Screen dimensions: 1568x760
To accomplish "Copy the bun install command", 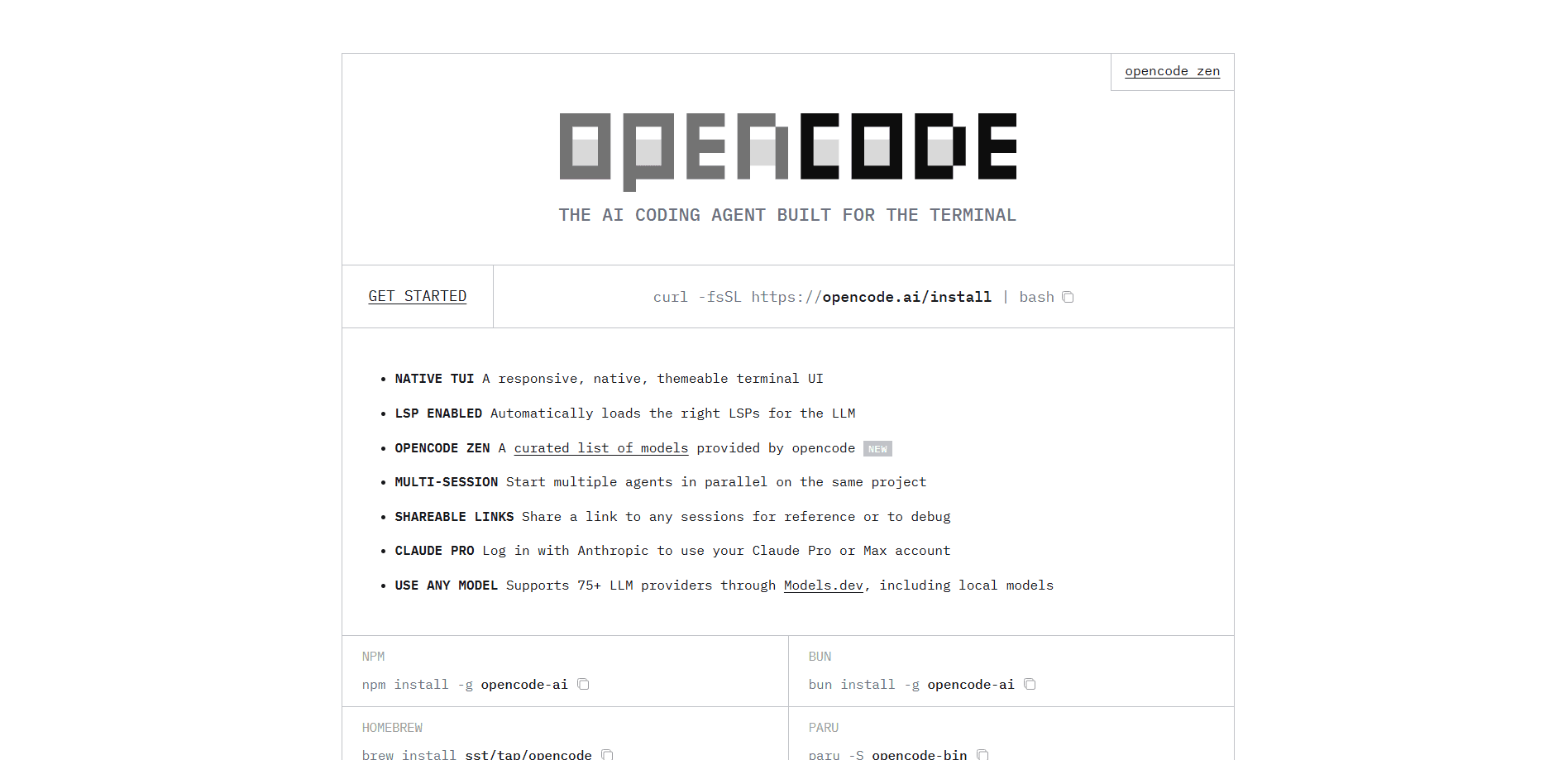I will pyautogui.click(x=1030, y=684).
